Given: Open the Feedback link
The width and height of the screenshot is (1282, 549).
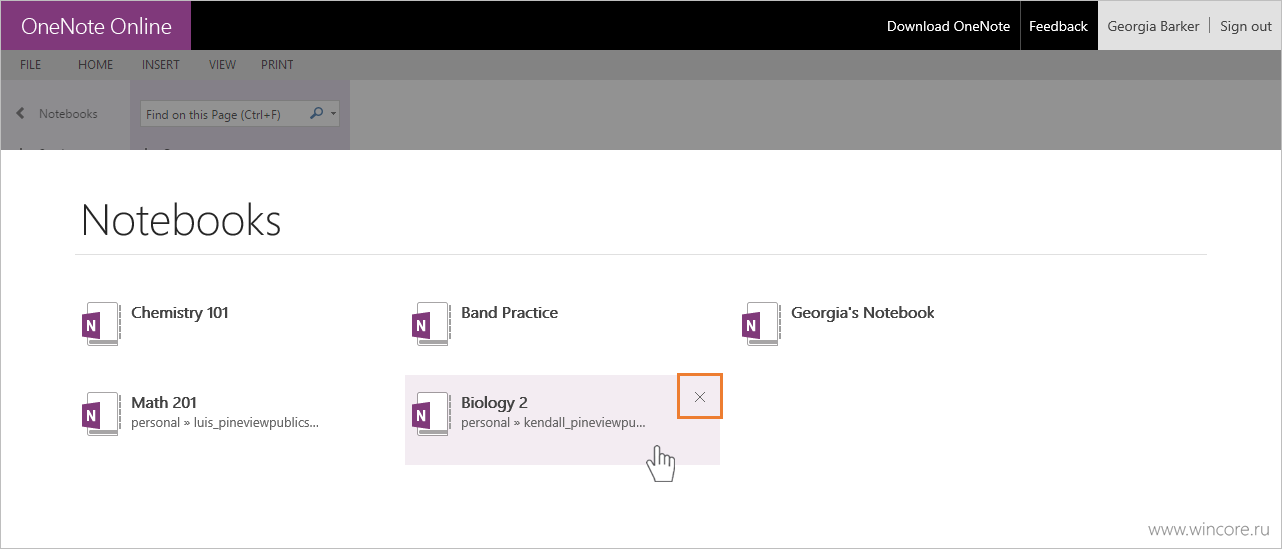Looking at the screenshot, I should (x=1058, y=26).
